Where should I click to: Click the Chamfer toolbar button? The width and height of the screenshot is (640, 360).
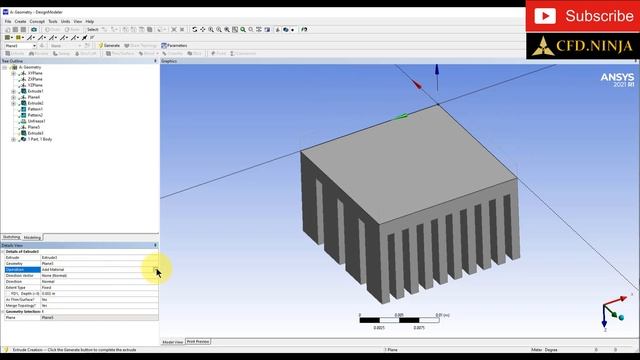[x=173, y=53]
